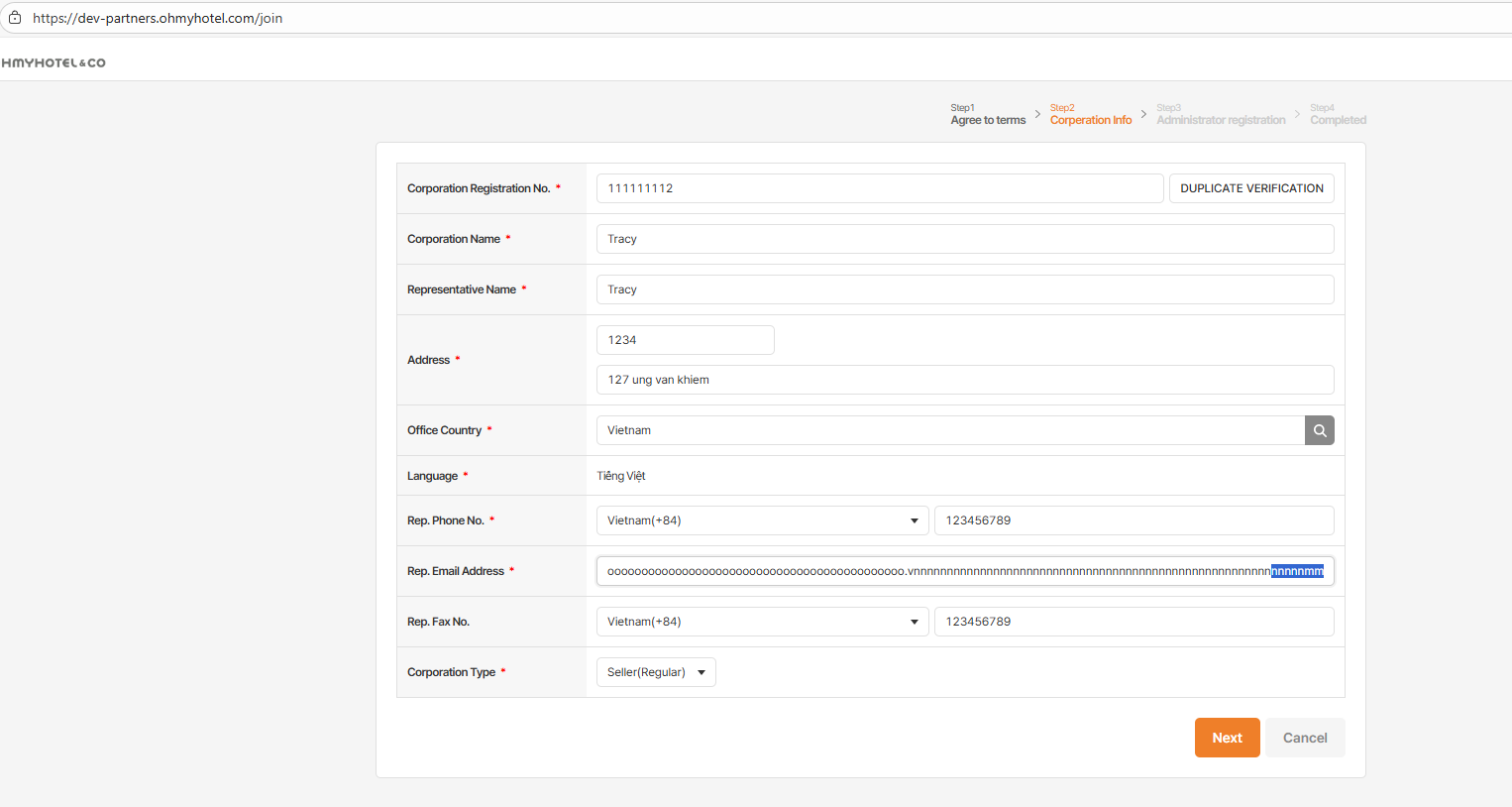1512x807 pixels.
Task: Focus the Rep. Fax number field
Action: click(1134, 622)
